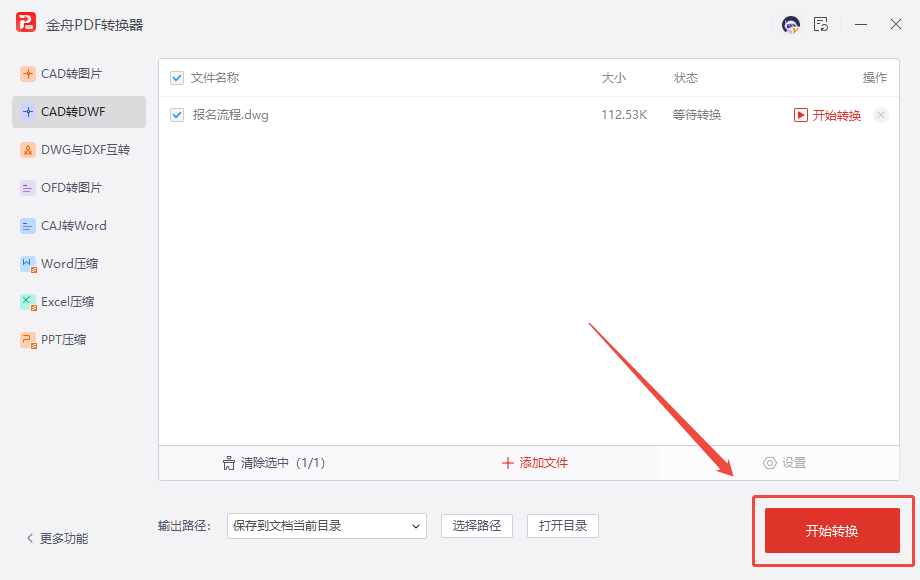Toggle the select-all checkbox beside 文件名称

(x=177, y=78)
